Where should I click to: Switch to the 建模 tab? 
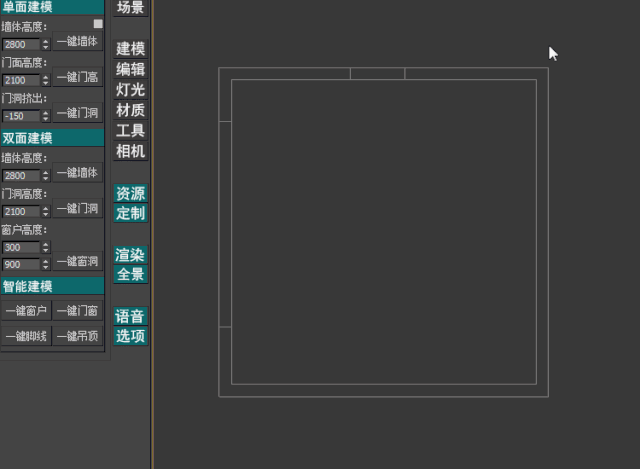pyautogui.click(x=131, y=49)
